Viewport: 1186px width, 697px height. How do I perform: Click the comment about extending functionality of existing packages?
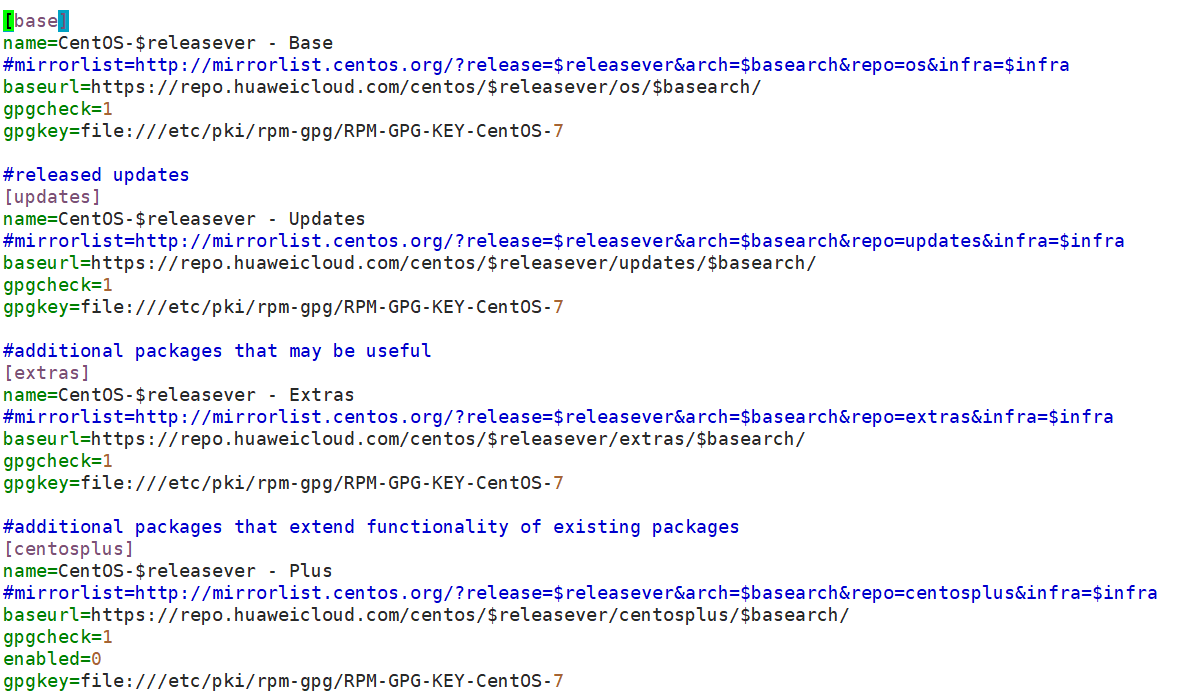371,527
